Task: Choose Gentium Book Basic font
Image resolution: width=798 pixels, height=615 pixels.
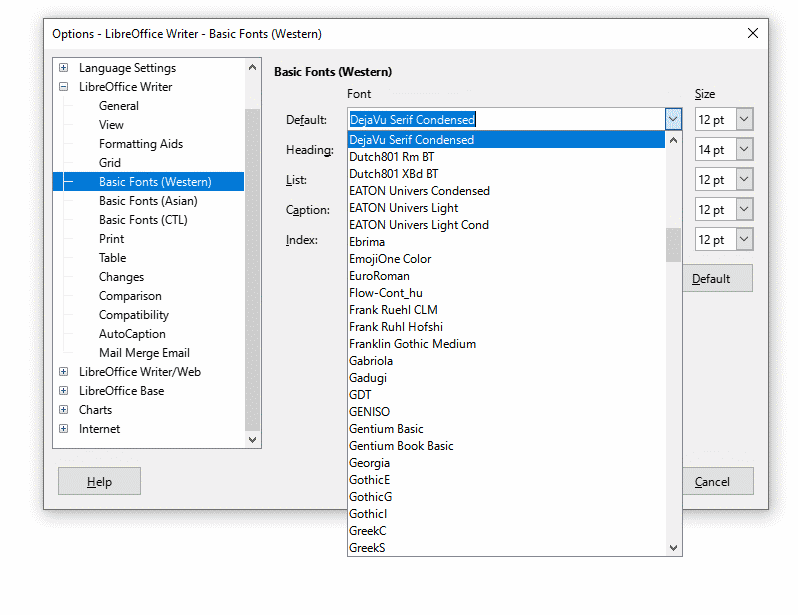Action: point(506,446)
